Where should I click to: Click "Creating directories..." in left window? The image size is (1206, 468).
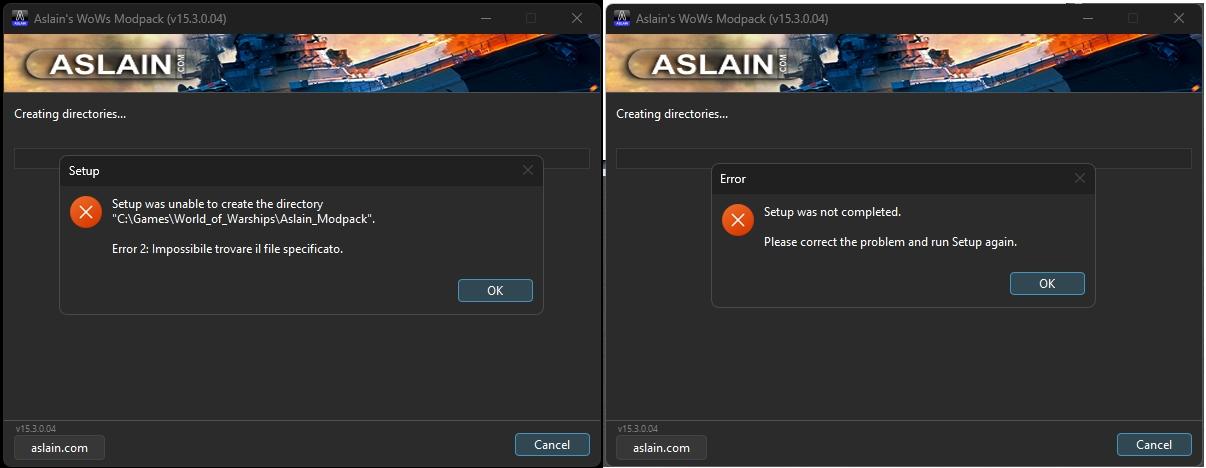(70, 114)
